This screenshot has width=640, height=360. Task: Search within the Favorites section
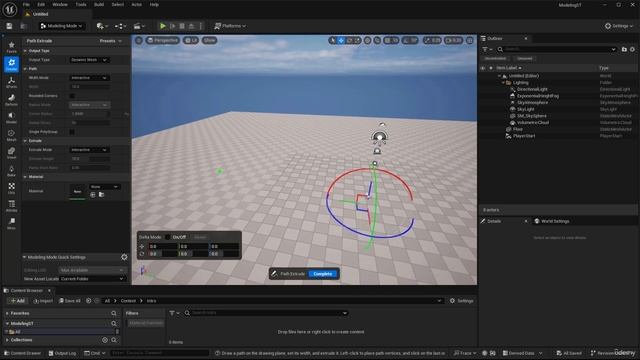(x=114, y=313)
